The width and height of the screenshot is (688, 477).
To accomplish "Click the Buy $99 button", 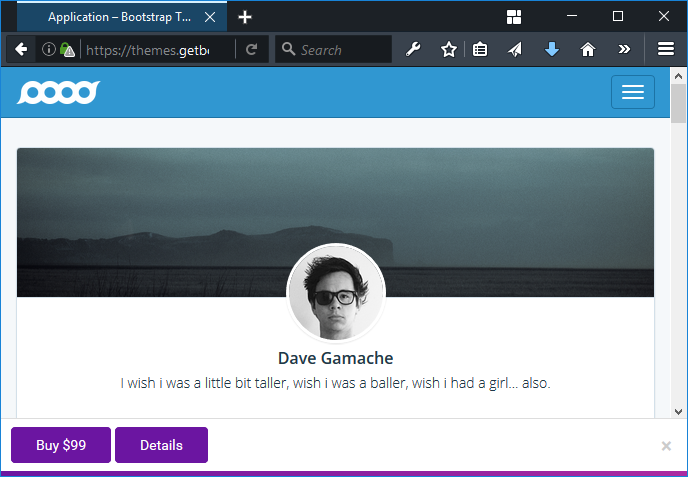I will pos(61,445).
